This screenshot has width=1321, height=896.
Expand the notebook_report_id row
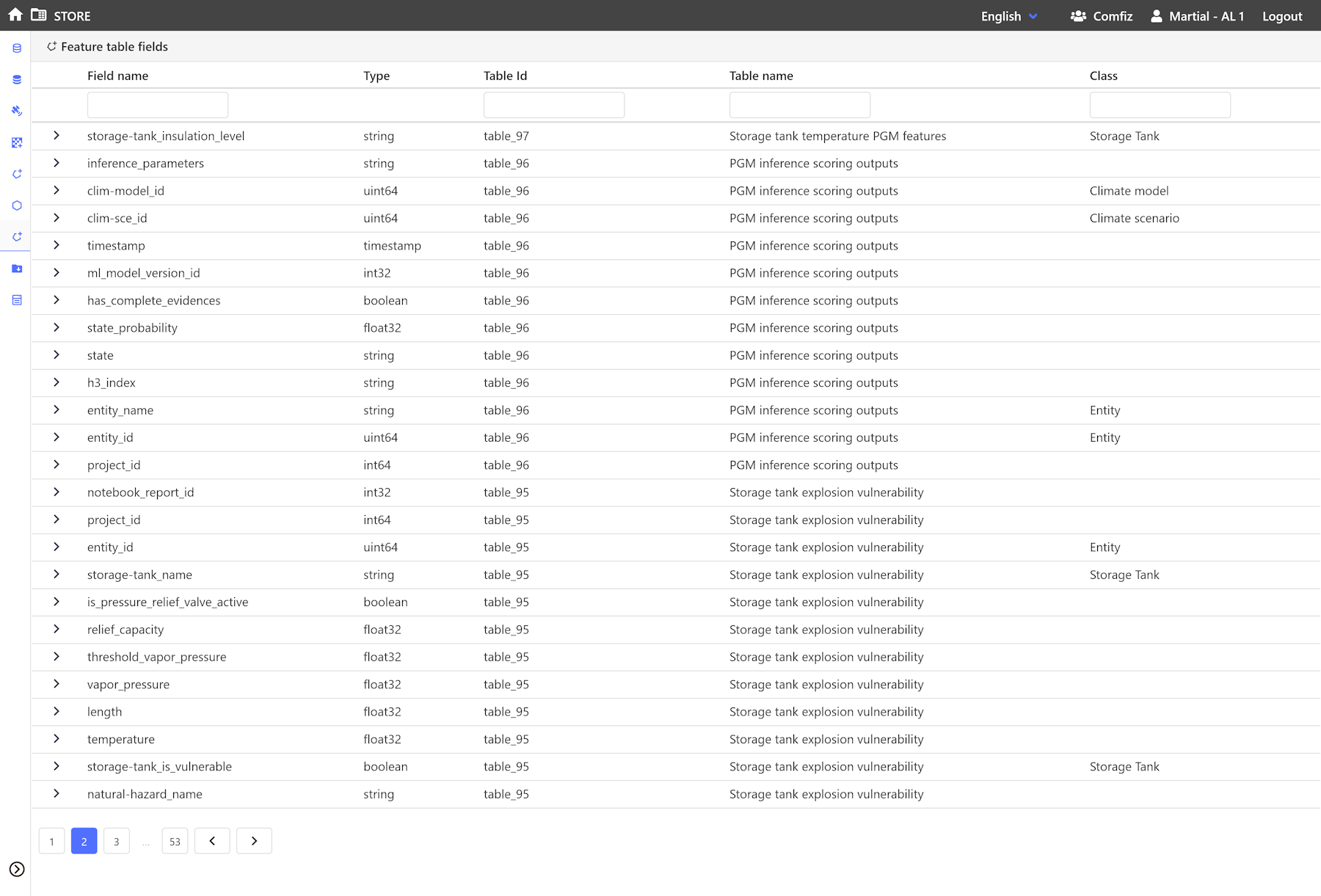(x=57, y=492)
